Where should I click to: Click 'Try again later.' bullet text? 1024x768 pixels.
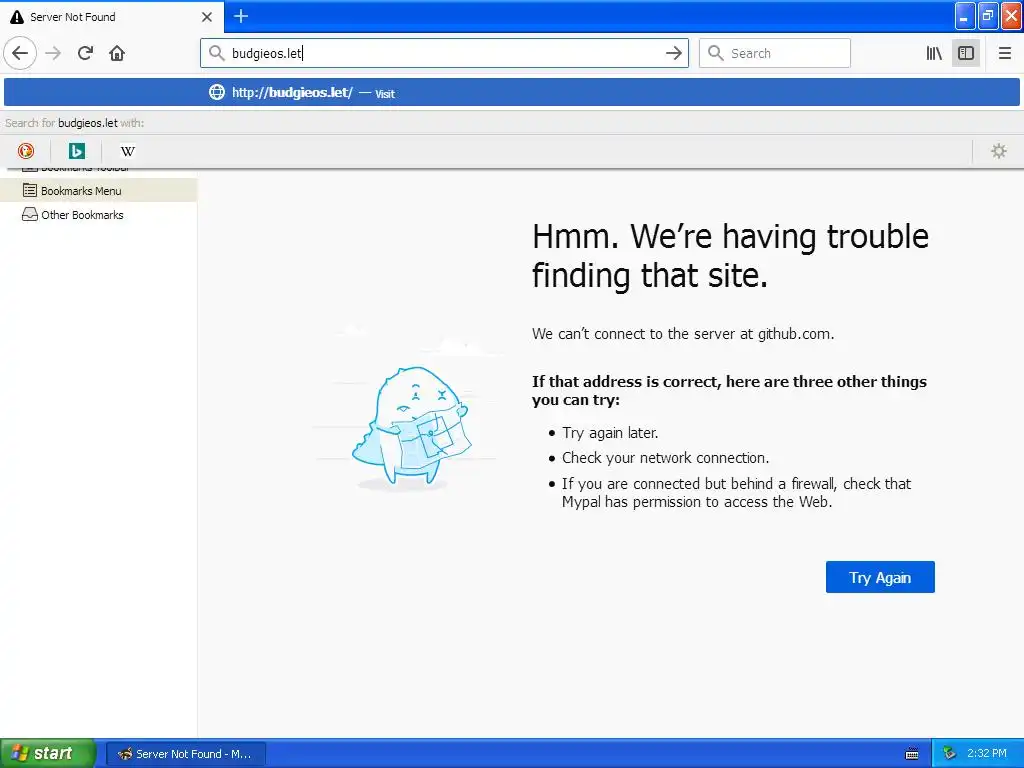tap(610, 433)
